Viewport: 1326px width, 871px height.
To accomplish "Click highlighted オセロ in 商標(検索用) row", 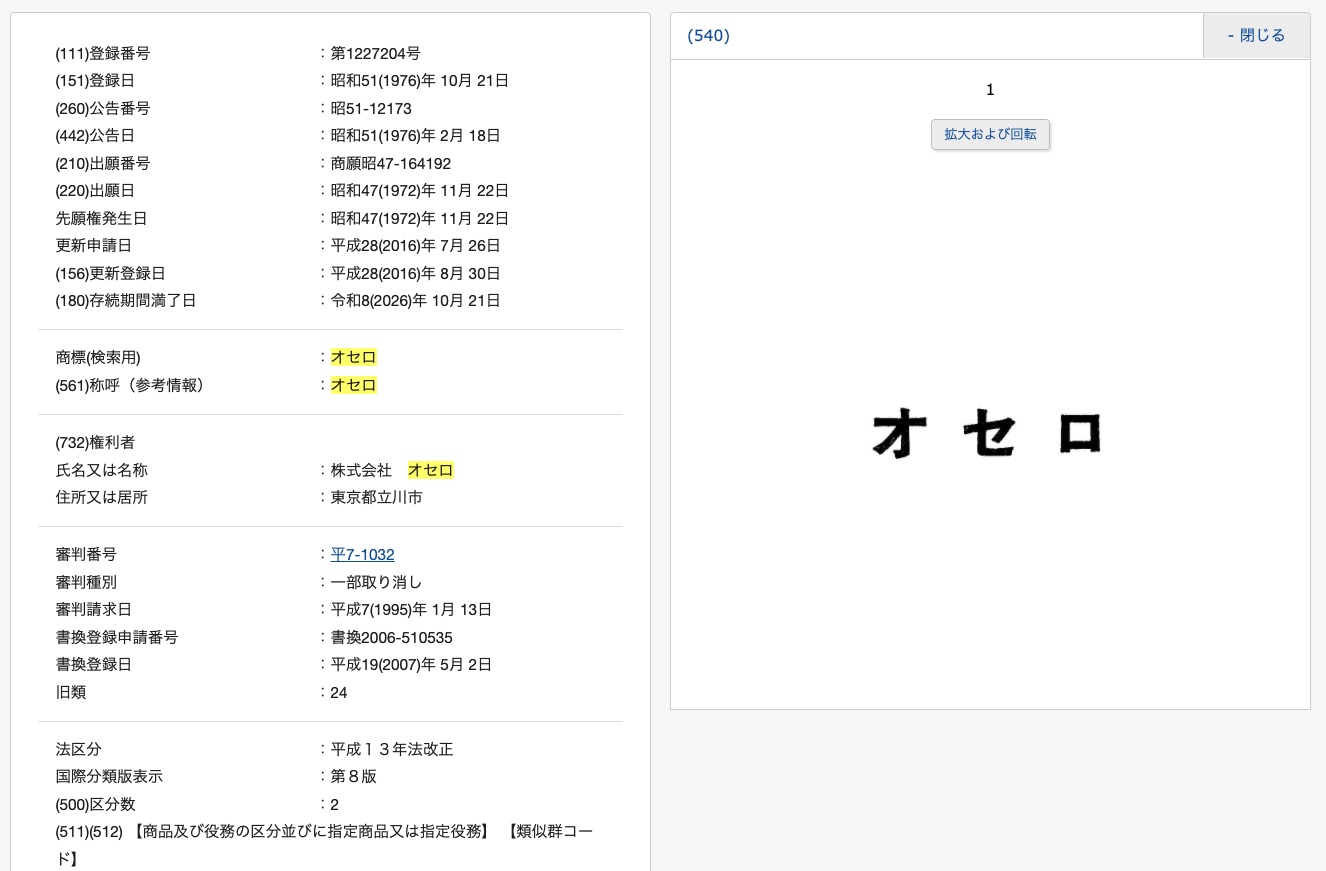I will click(x=354, y=357).
